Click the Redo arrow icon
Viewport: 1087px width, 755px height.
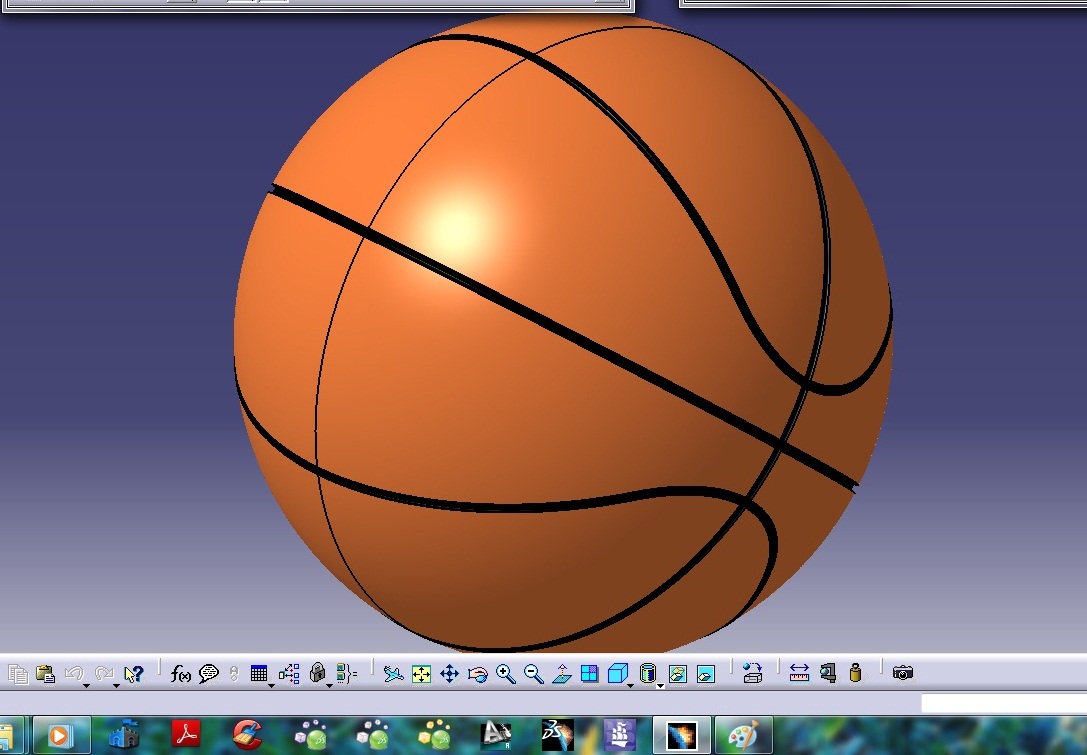coord(103,673)
